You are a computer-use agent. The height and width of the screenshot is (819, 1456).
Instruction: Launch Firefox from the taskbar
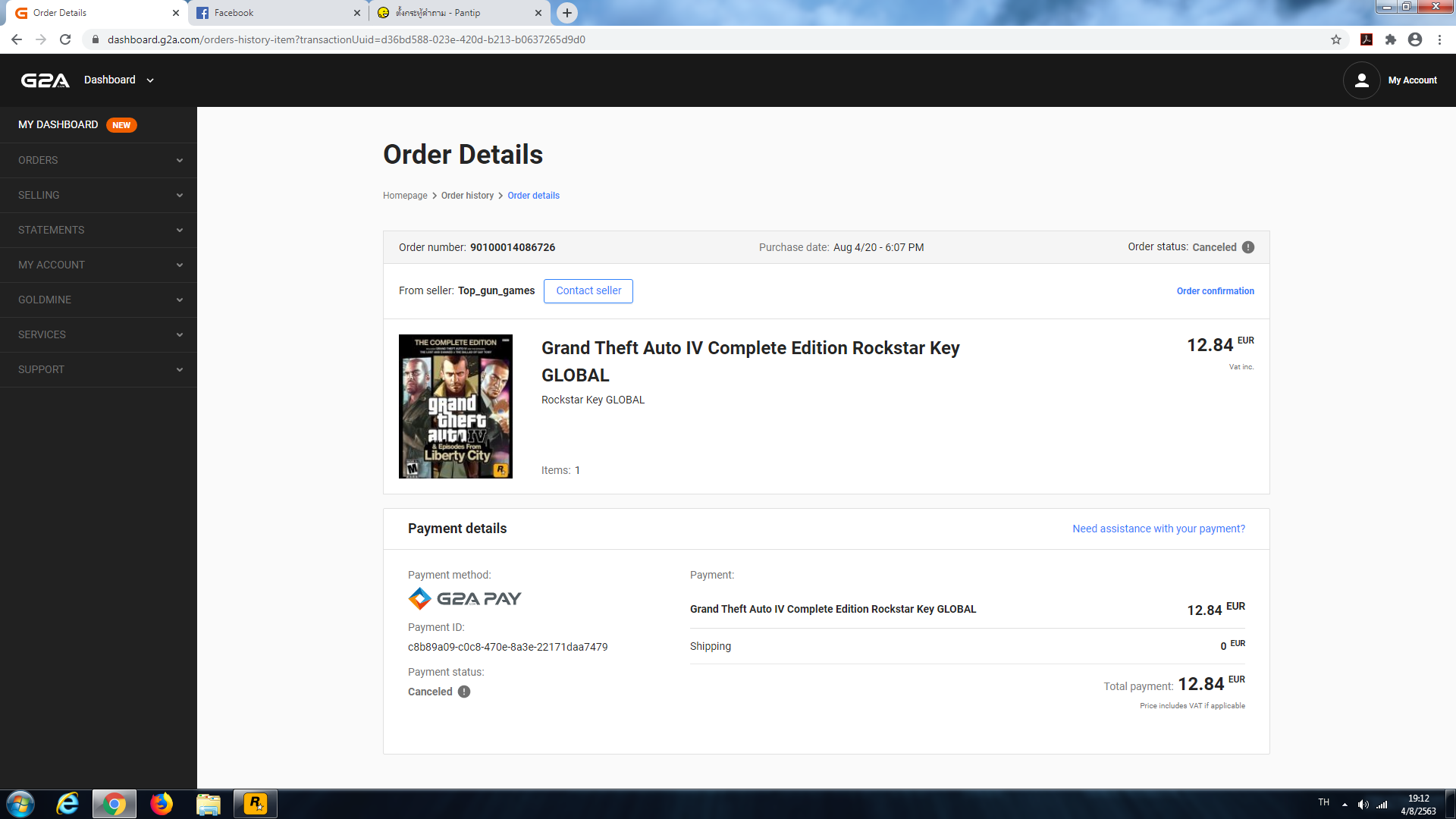tap(162, 803)
